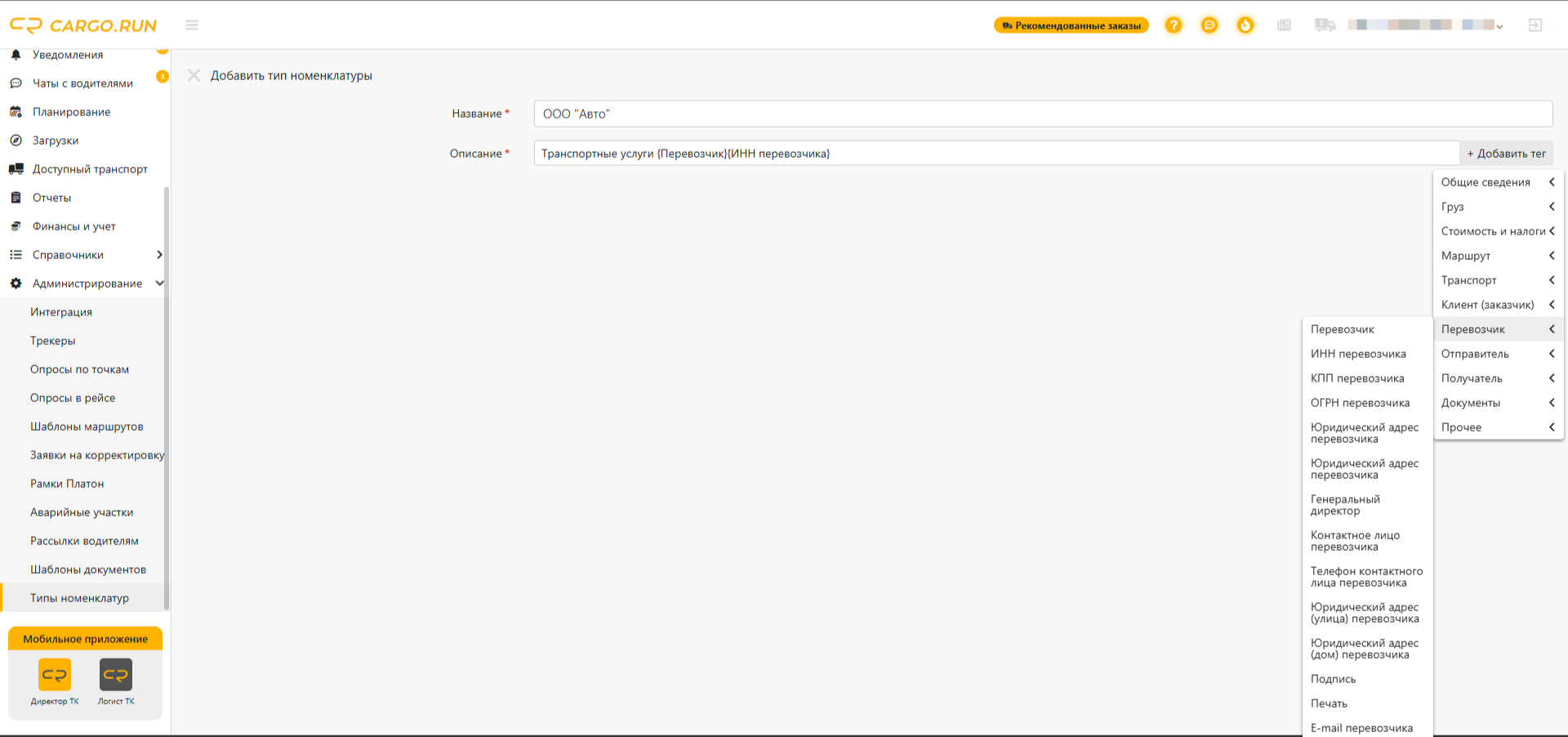Click the Загрузки compass icon

[16, 141]
